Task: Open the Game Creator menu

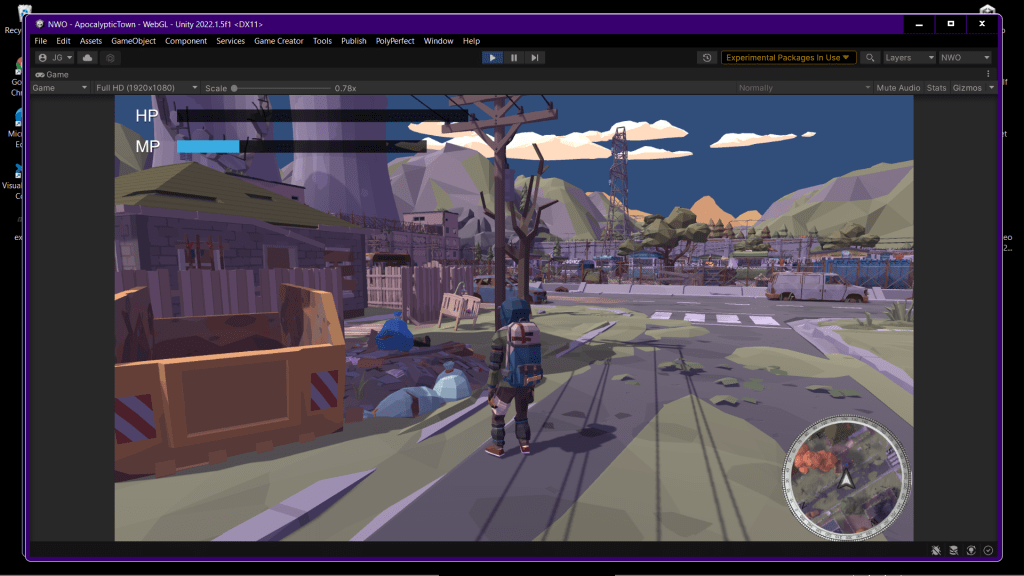Action: coord(278,41)
